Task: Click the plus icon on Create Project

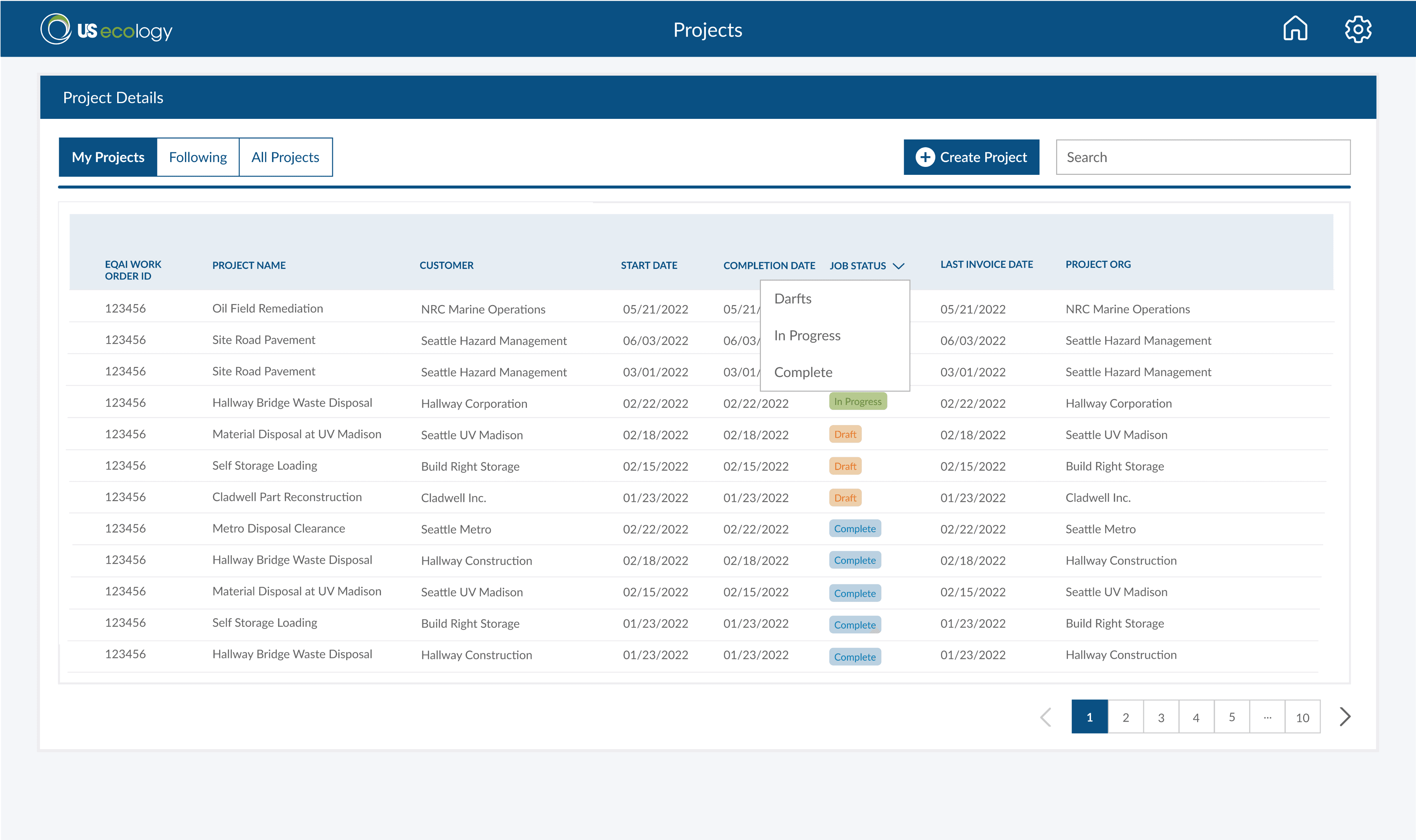Action: pos(925,157)
